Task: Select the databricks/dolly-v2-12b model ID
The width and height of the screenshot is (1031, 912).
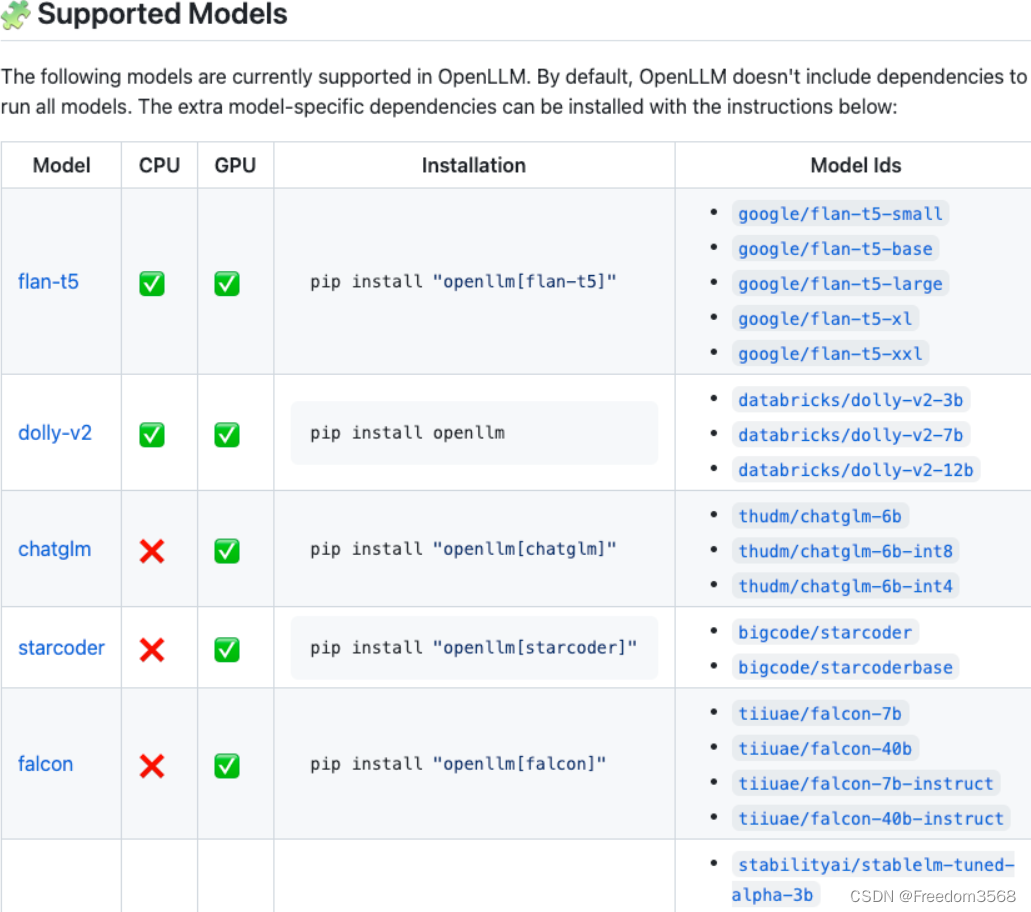Action: (x=855, y=470)
